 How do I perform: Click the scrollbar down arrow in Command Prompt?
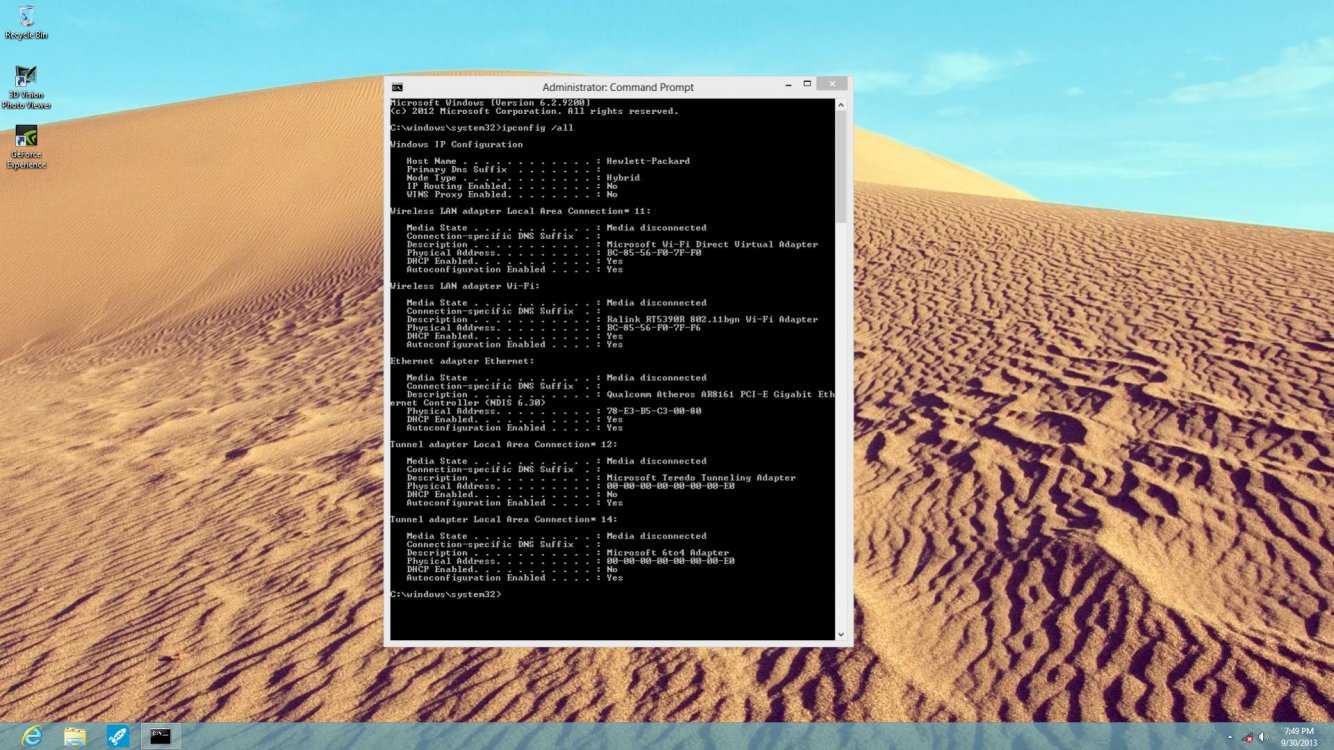pyautogui.click(x=840, y=634)
